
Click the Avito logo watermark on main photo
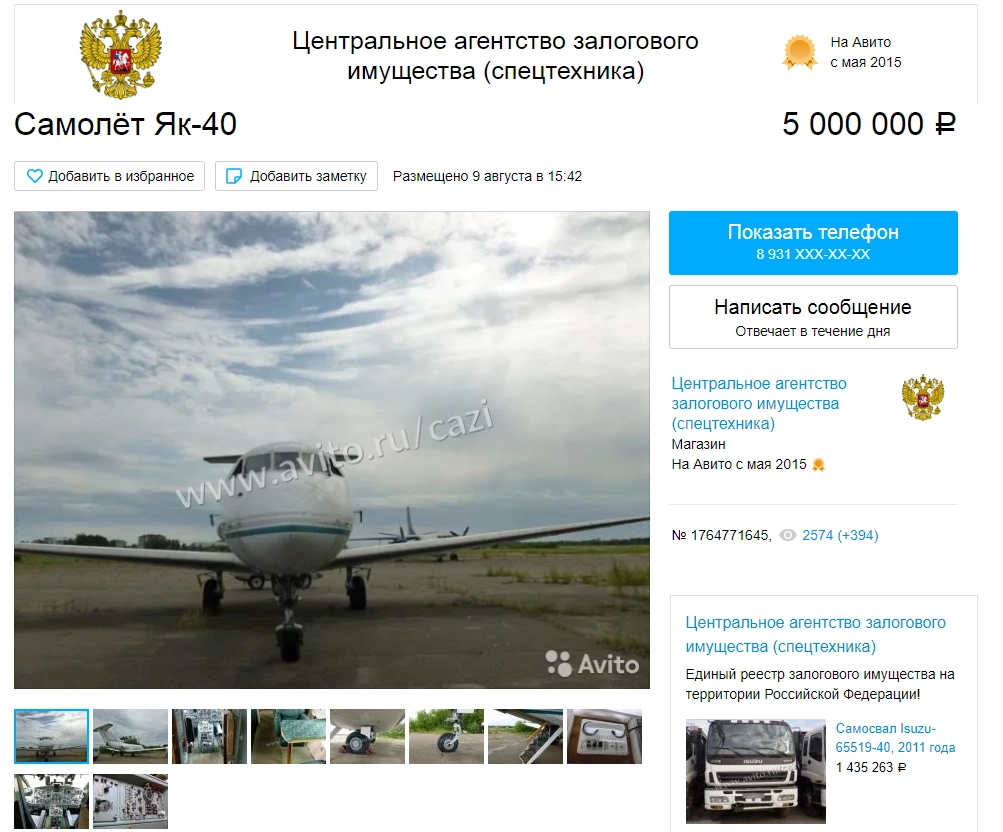pyautogui.click(x=592, y=664)
